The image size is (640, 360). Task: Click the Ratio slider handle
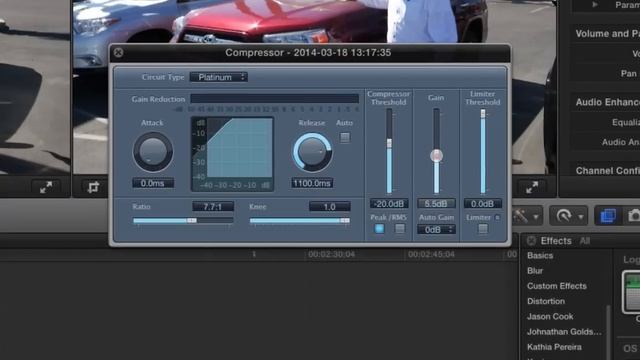coord(191,220)
